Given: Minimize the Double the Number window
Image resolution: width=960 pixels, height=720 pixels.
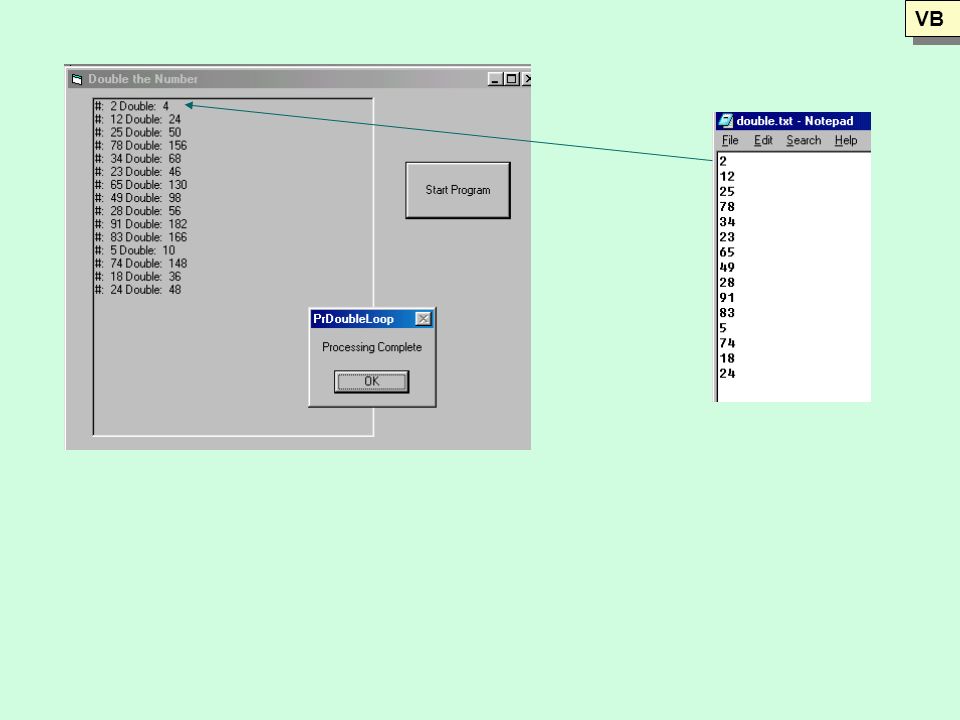Looking at the screenshot, I should pyautogui.click(x=495, y=79).
